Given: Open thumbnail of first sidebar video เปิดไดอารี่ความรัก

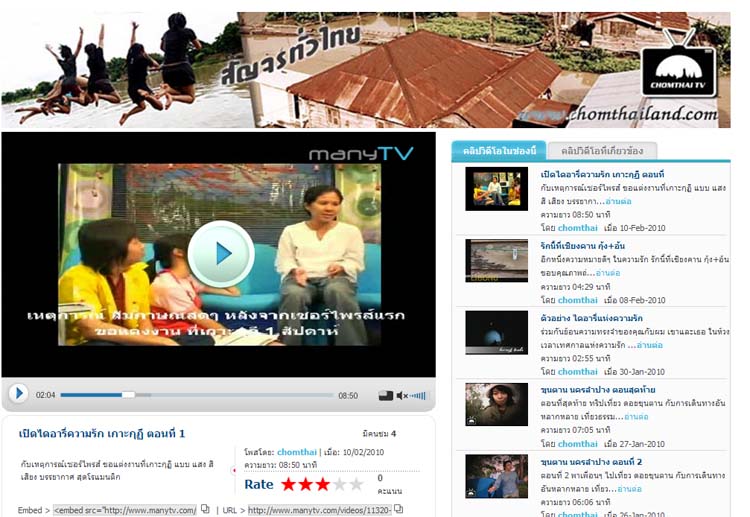Looking at the screenshot, I should tap(496, 189).
